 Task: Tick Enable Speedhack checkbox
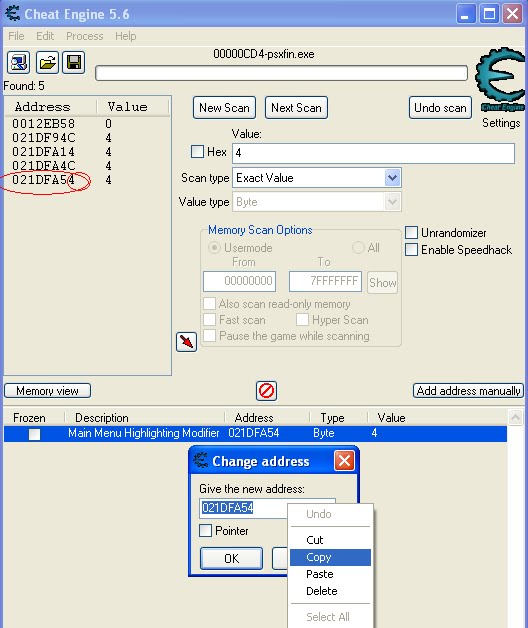pos(411,250)
